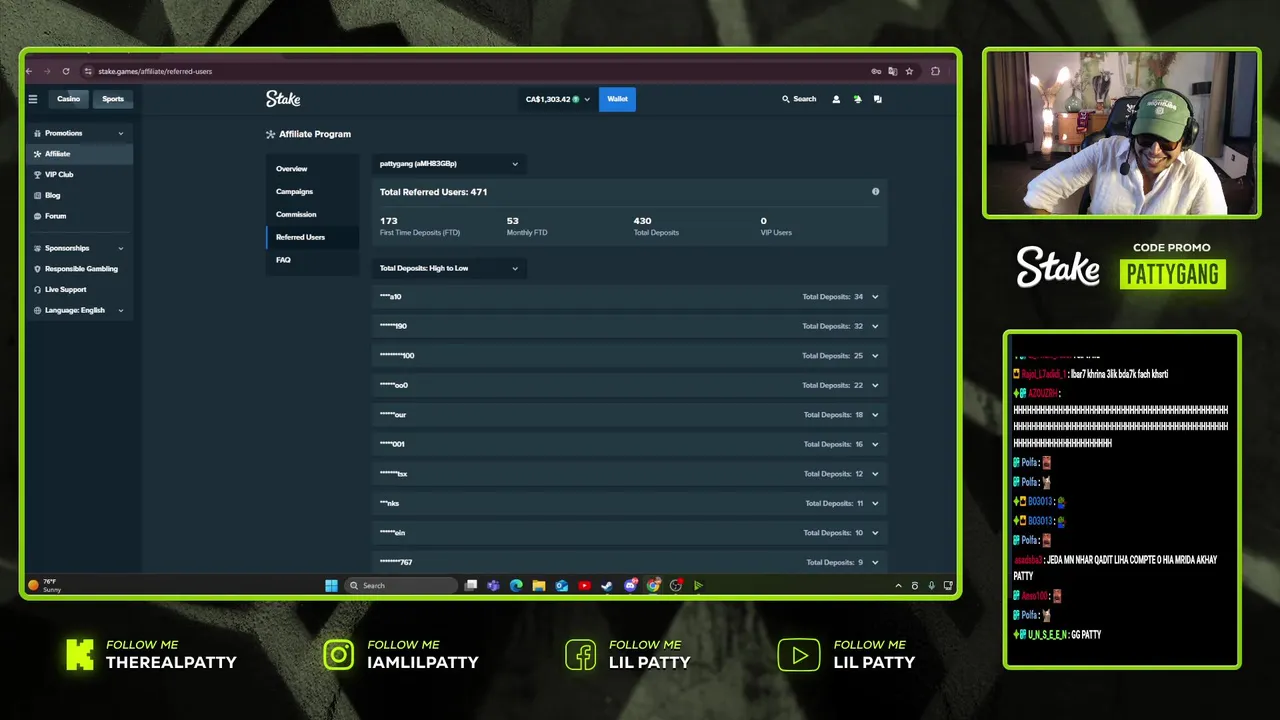Open the hamburger sidebar menu
Viewport: 1280px width, 720px height.
click(x=33, y=99)
